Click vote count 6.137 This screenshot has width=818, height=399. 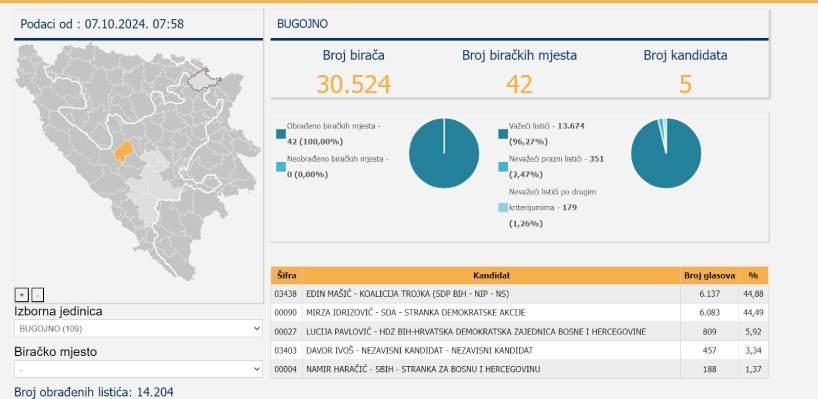pyautogui.click(x=709, y=294)
